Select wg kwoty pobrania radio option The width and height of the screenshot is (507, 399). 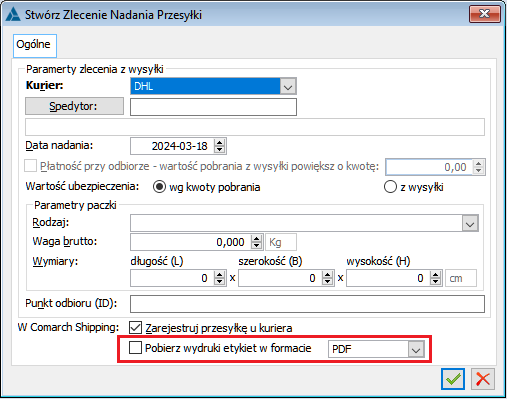[159, 187]
